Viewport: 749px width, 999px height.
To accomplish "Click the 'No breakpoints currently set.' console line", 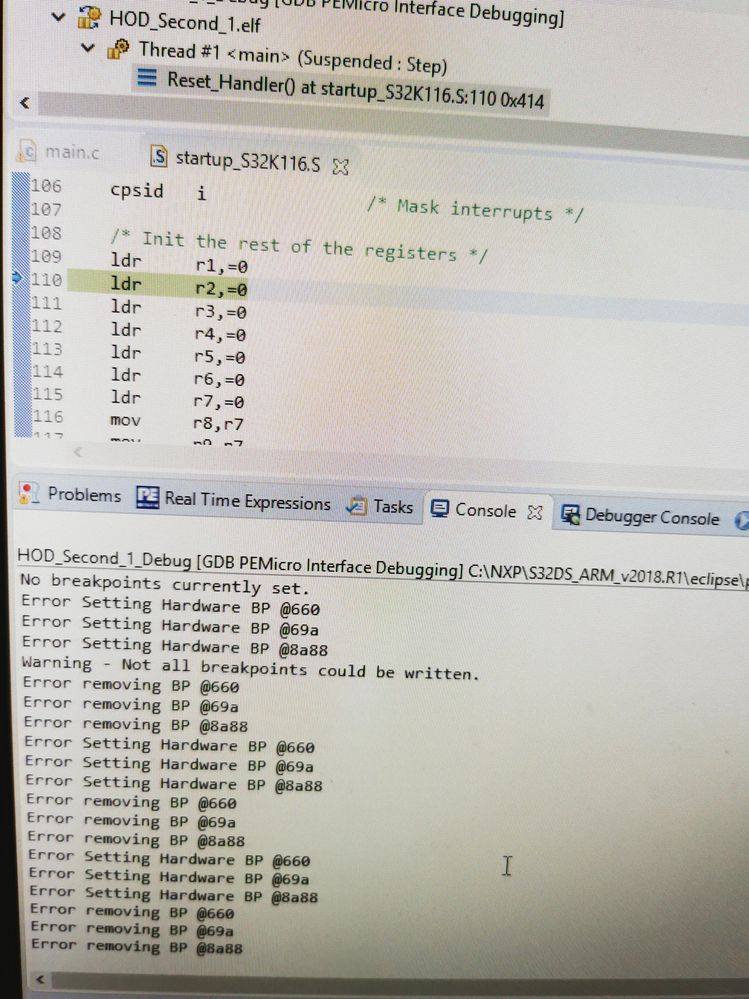I will click(x=164, y=584).
